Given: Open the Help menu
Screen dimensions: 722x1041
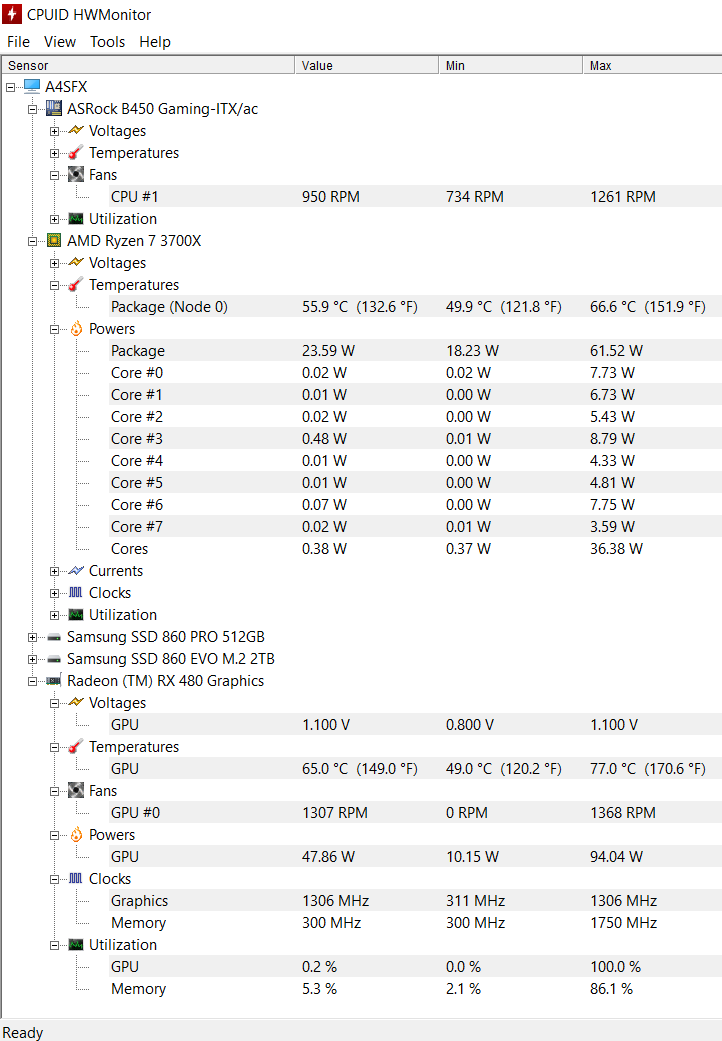Looking at the screenshot, I should pos(155,42).
